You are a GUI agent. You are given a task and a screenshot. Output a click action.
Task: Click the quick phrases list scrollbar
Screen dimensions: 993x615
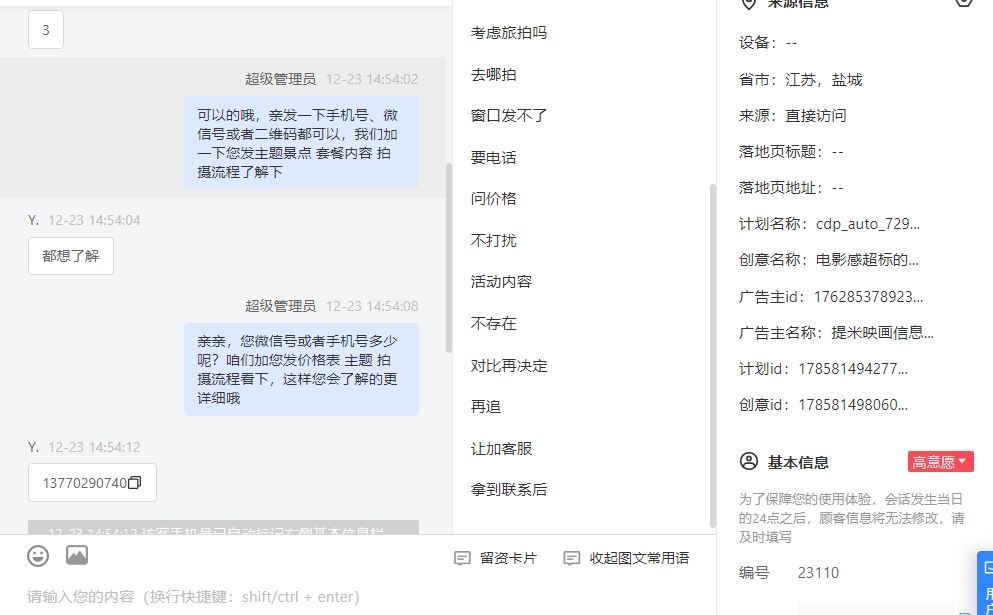[712, 356]
